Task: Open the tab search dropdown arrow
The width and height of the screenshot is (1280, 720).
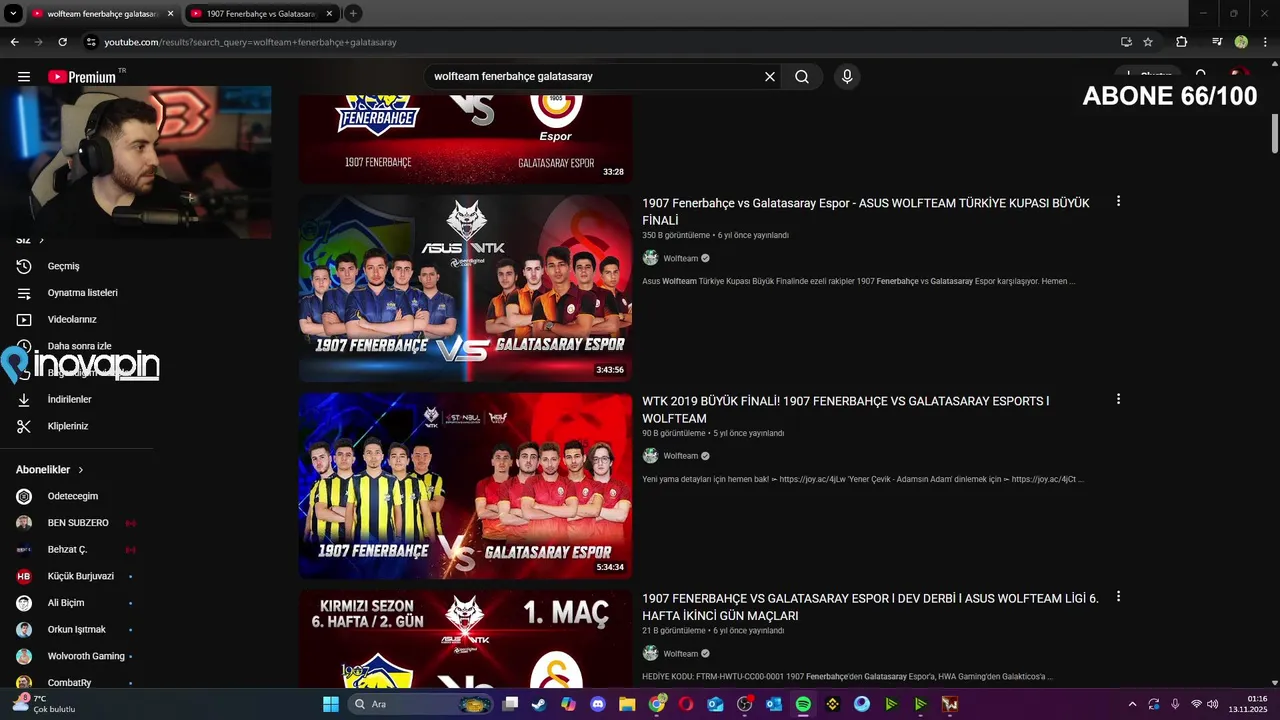Action: (x=13, y=14)
